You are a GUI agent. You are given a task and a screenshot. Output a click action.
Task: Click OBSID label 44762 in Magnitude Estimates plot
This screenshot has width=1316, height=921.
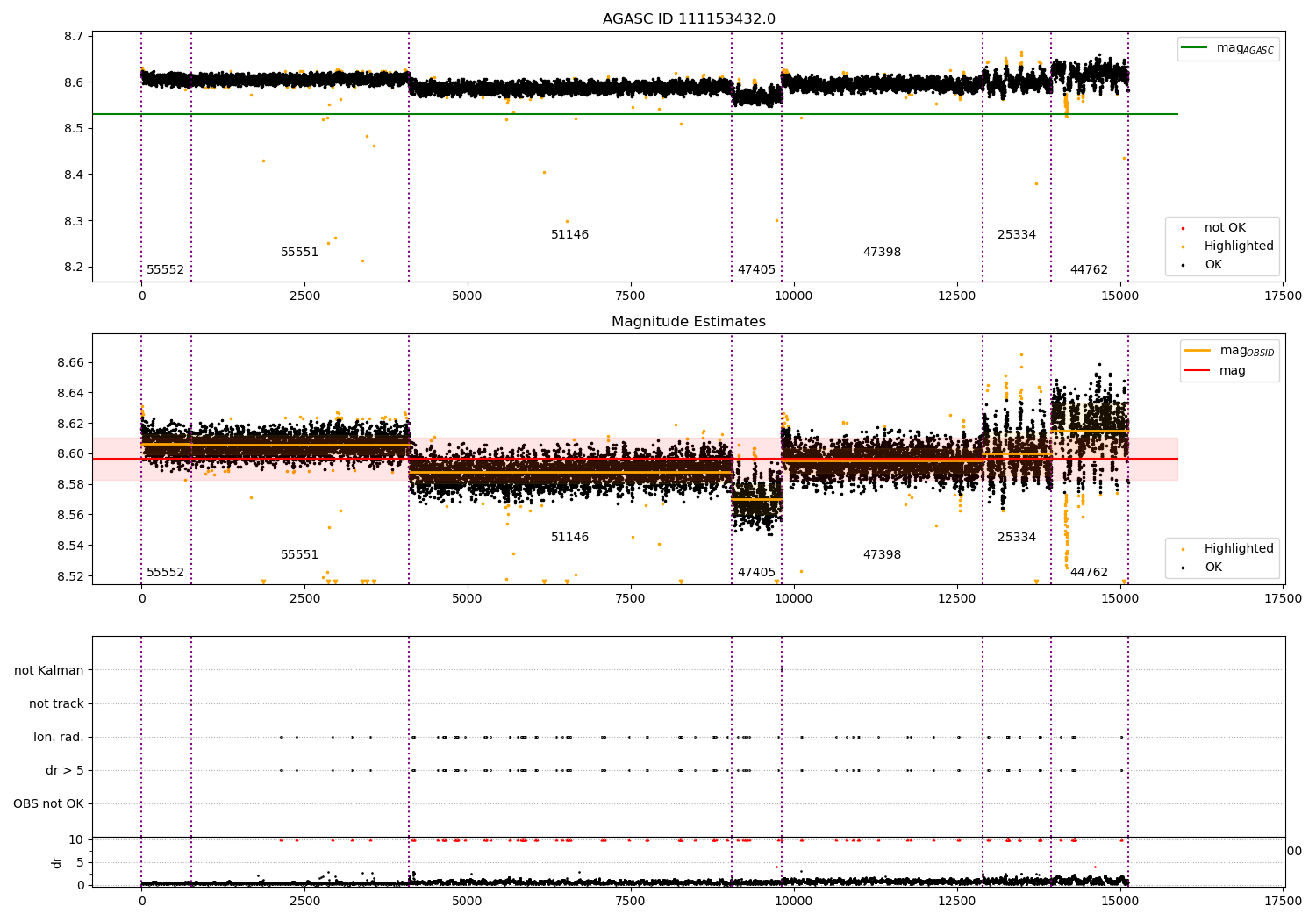[1089, 572]
